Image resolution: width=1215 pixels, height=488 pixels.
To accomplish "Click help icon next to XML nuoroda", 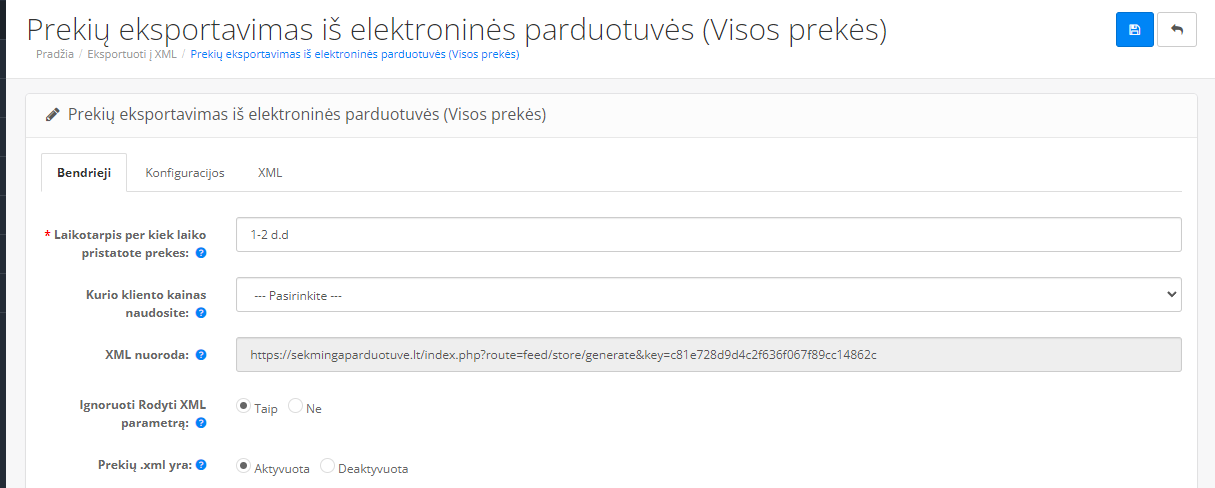I will pos(201,355).
